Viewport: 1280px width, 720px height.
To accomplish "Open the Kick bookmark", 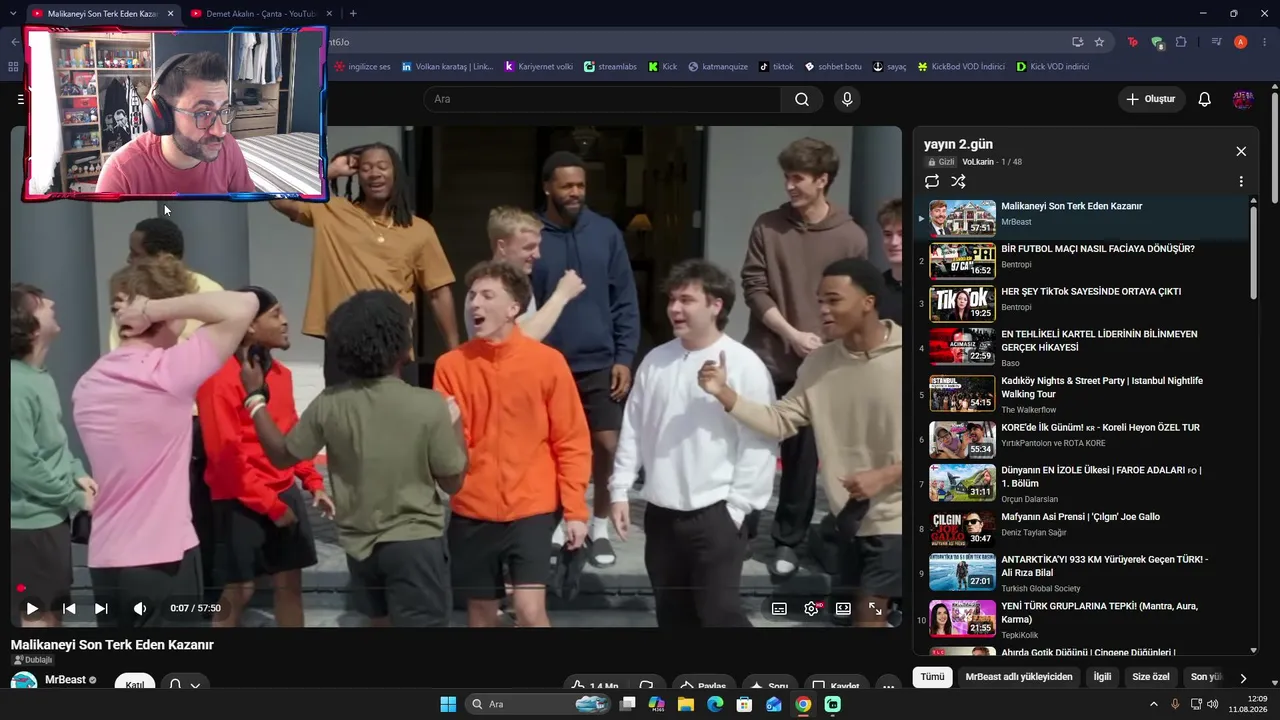I will 662,67.
